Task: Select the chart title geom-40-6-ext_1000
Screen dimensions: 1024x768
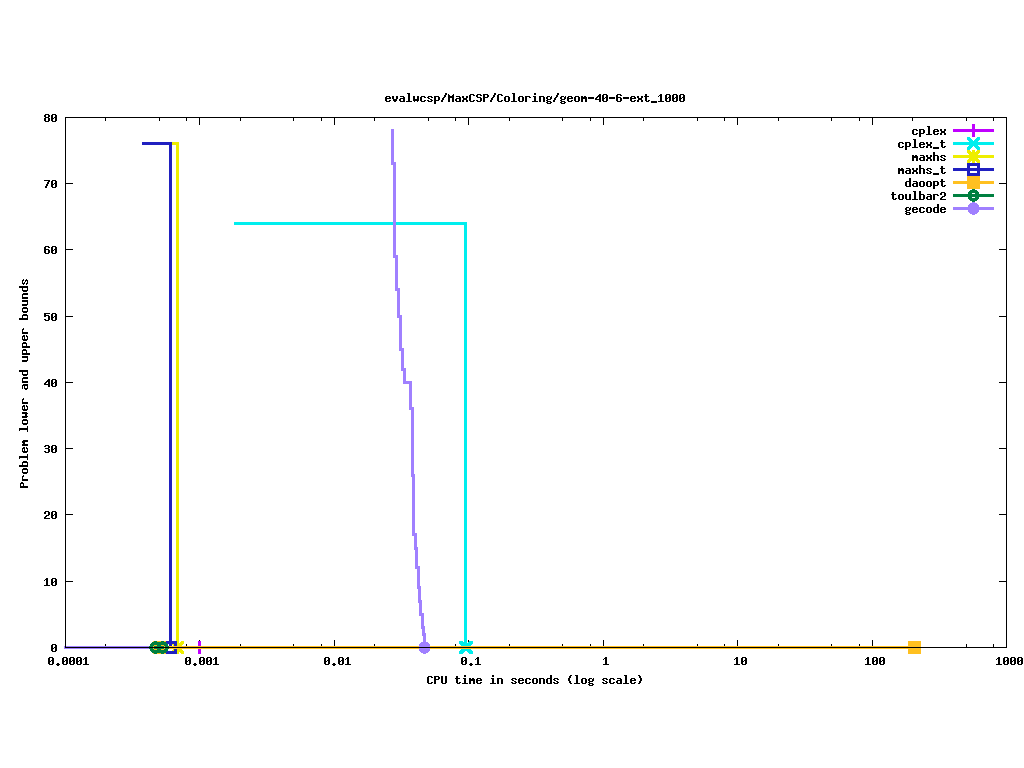Action: 534,98
